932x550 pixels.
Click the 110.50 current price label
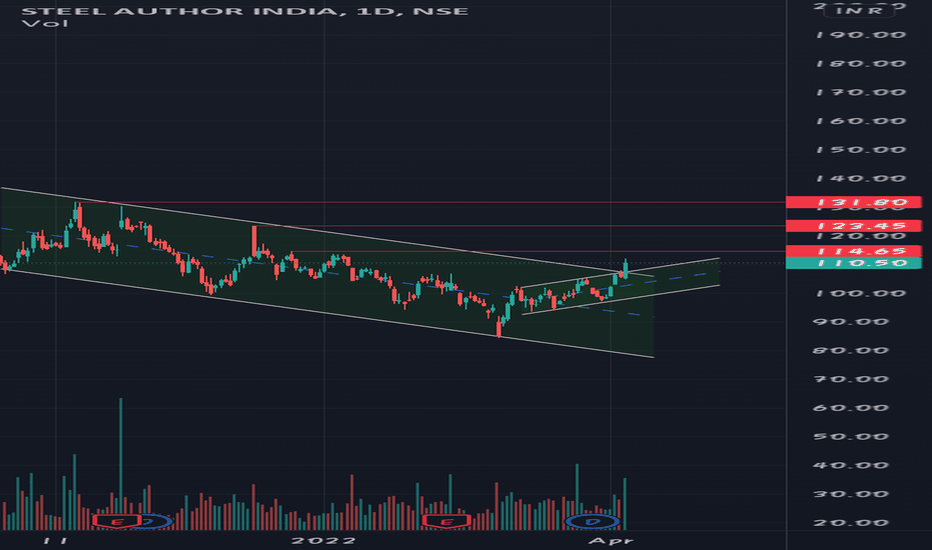pyautogui.click(x=854, y=263)
